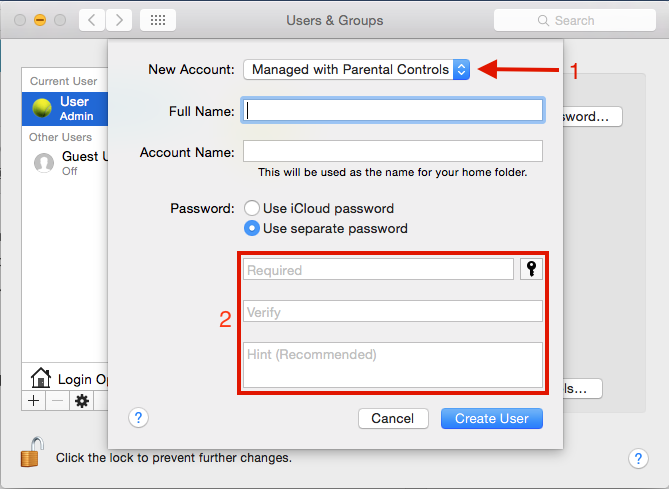Click the Account Name field

(393, 151)
